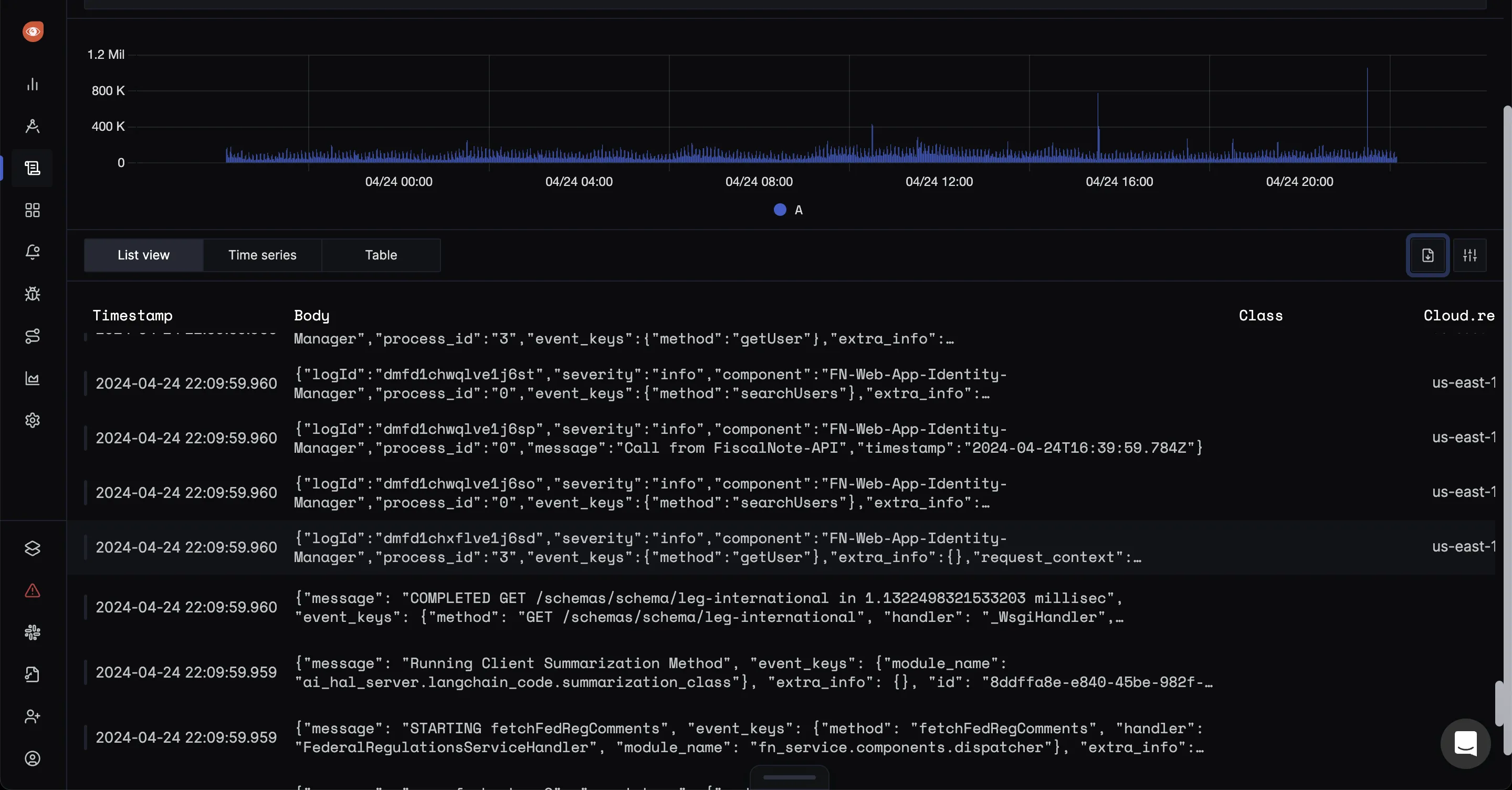Viewport: 1512px width, 790px height.
Task: Click the 22:09:59.959 timestamp of the Summarization log row
Action: pos(186,672)
